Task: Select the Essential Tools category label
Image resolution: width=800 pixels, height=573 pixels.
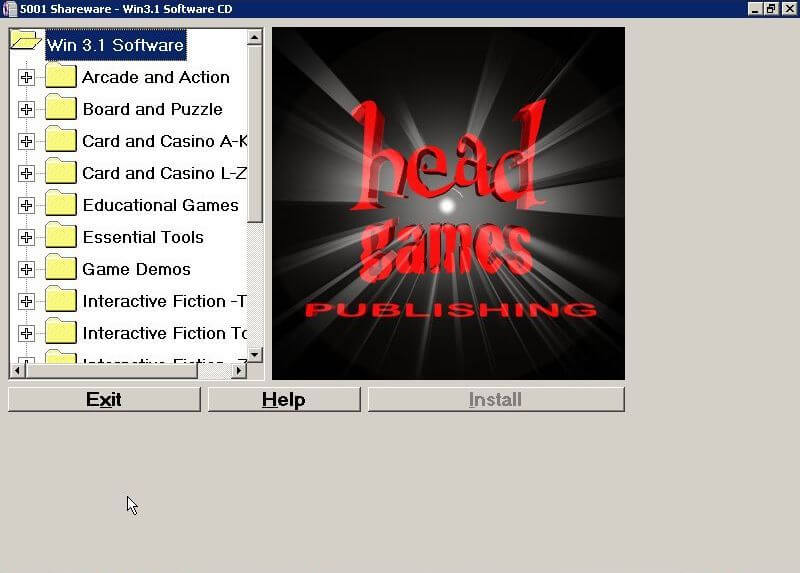Action: tap(143, 237)
